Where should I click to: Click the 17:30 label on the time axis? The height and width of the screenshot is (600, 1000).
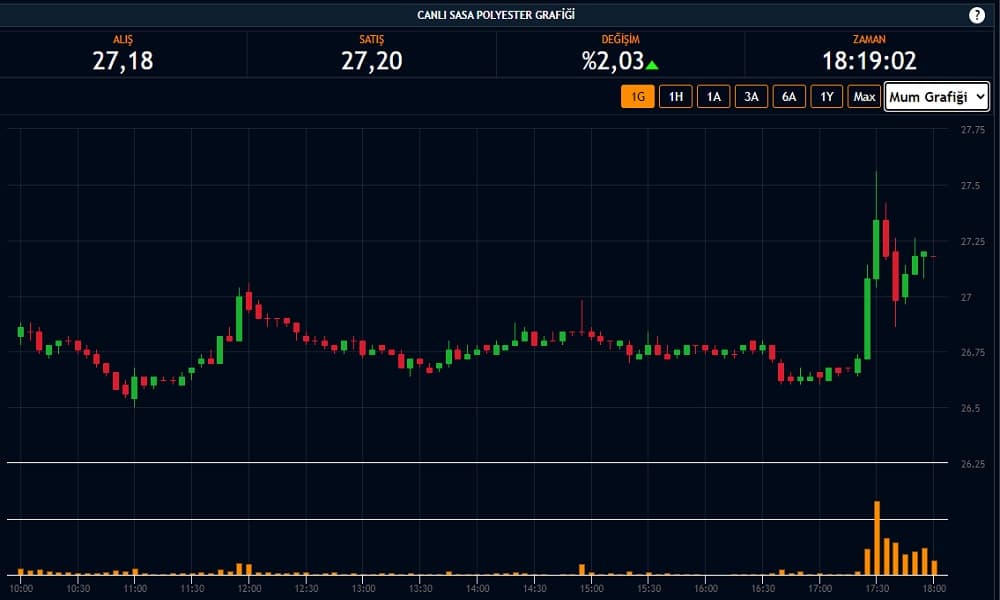click(877, 589)
